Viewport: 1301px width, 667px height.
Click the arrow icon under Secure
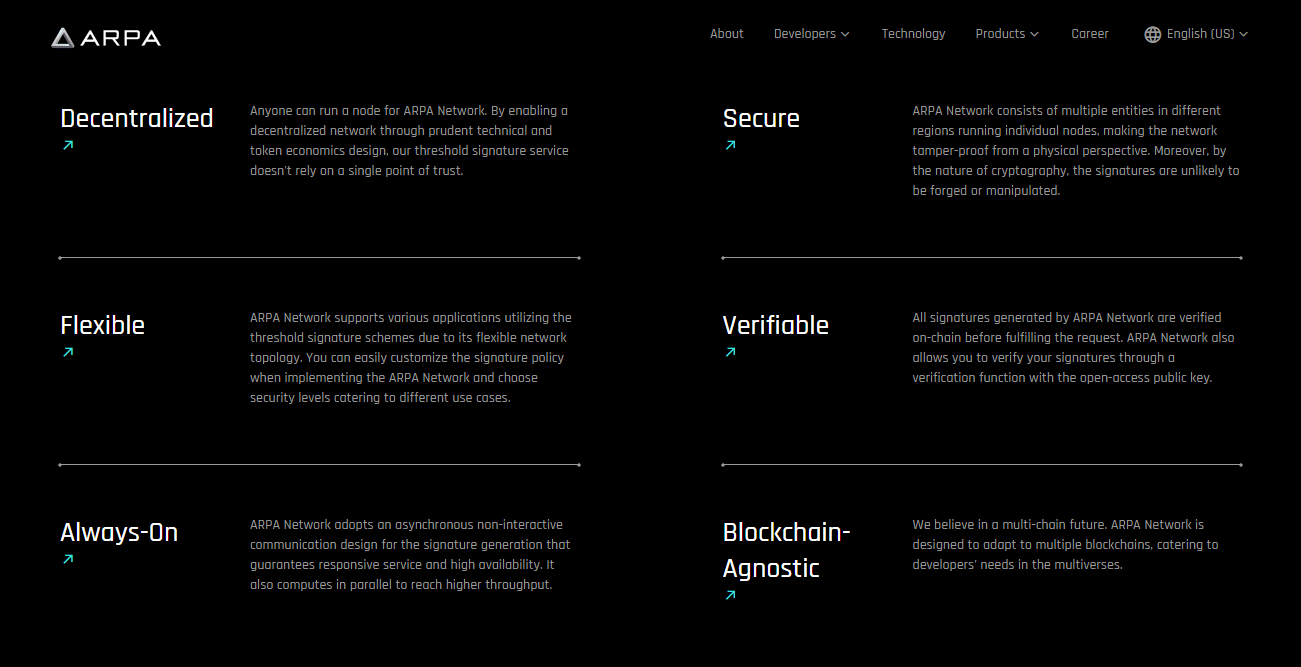click(730, 145)
